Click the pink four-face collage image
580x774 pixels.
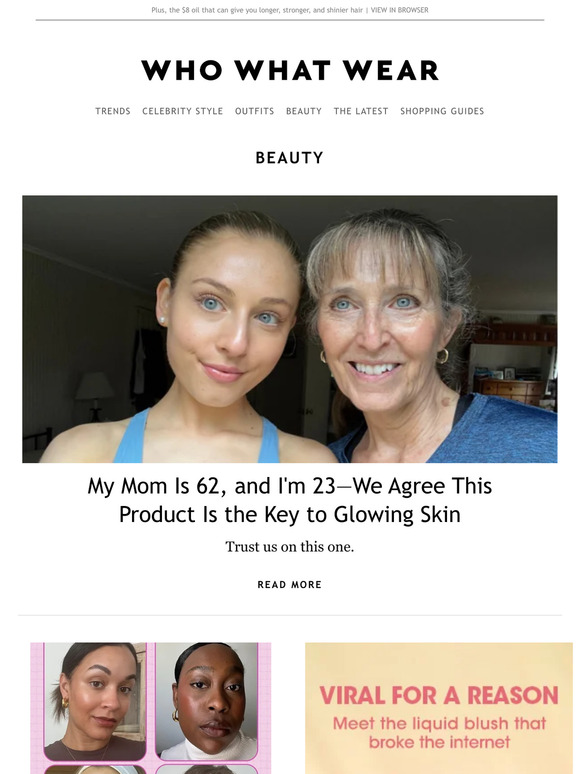pos(151,708)
